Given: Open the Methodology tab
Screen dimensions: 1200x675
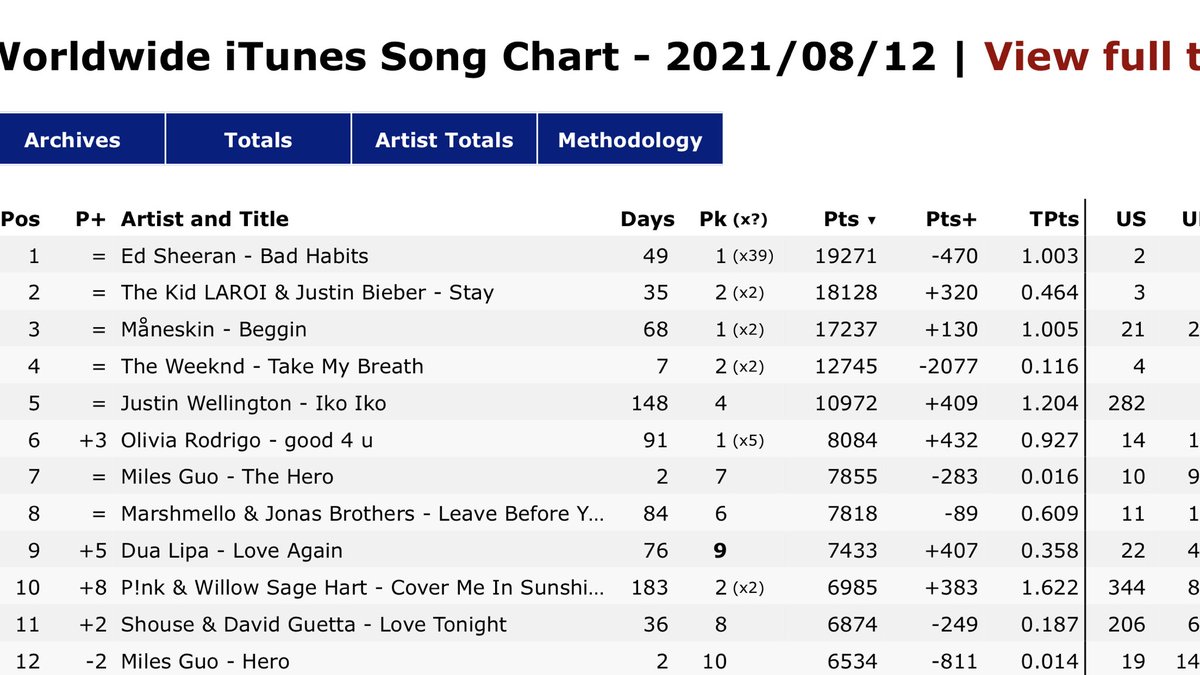Looking at the screenshot, I should tap(630, 140).
